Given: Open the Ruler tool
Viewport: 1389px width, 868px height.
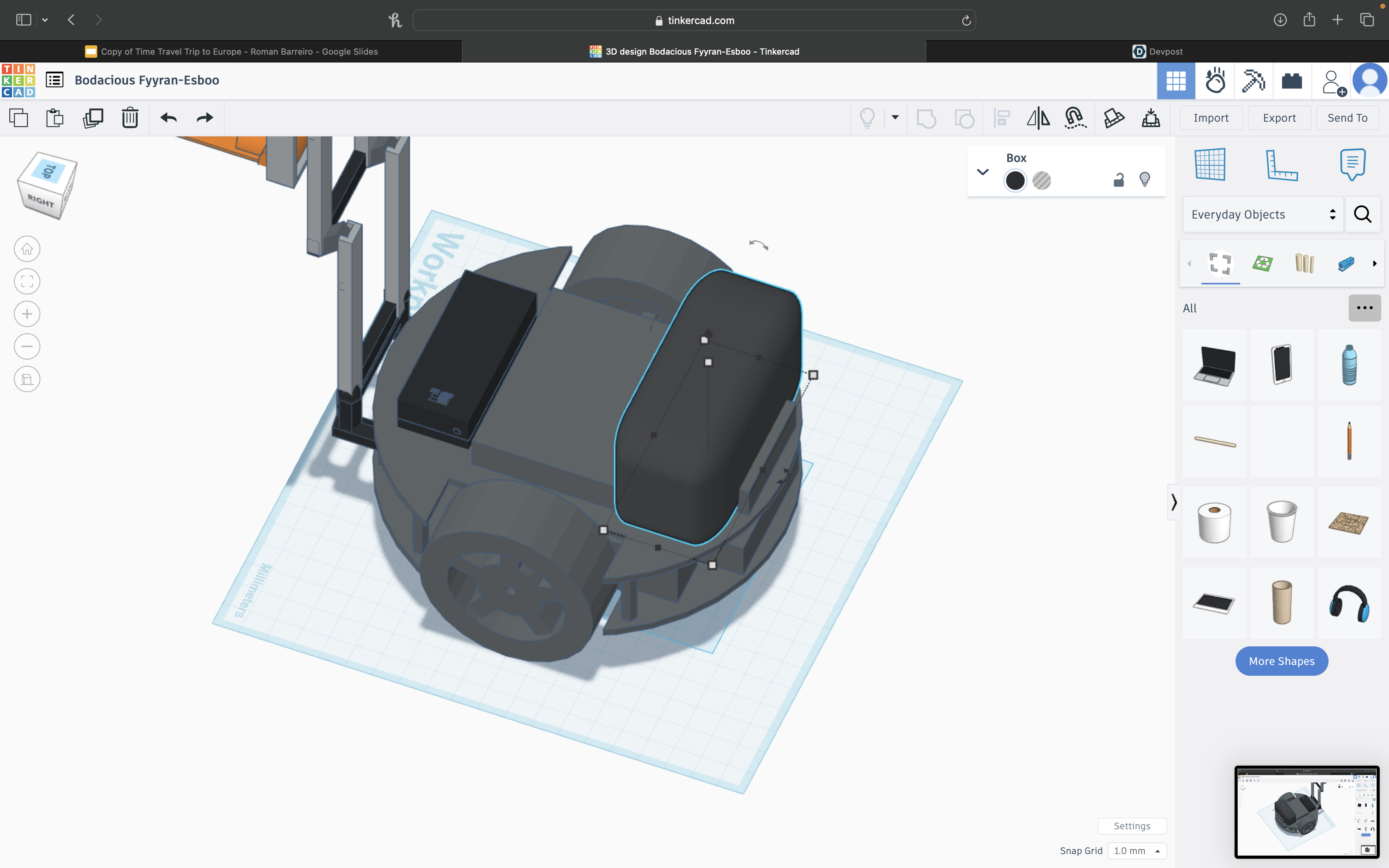Looking at the screenshot, I should (x=1281, y=165).
